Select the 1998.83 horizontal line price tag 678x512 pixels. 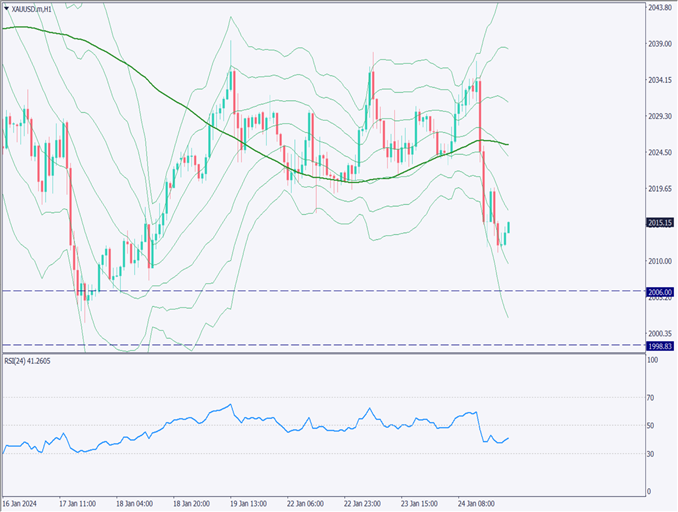pyautogui.click(x=658, y=345)
